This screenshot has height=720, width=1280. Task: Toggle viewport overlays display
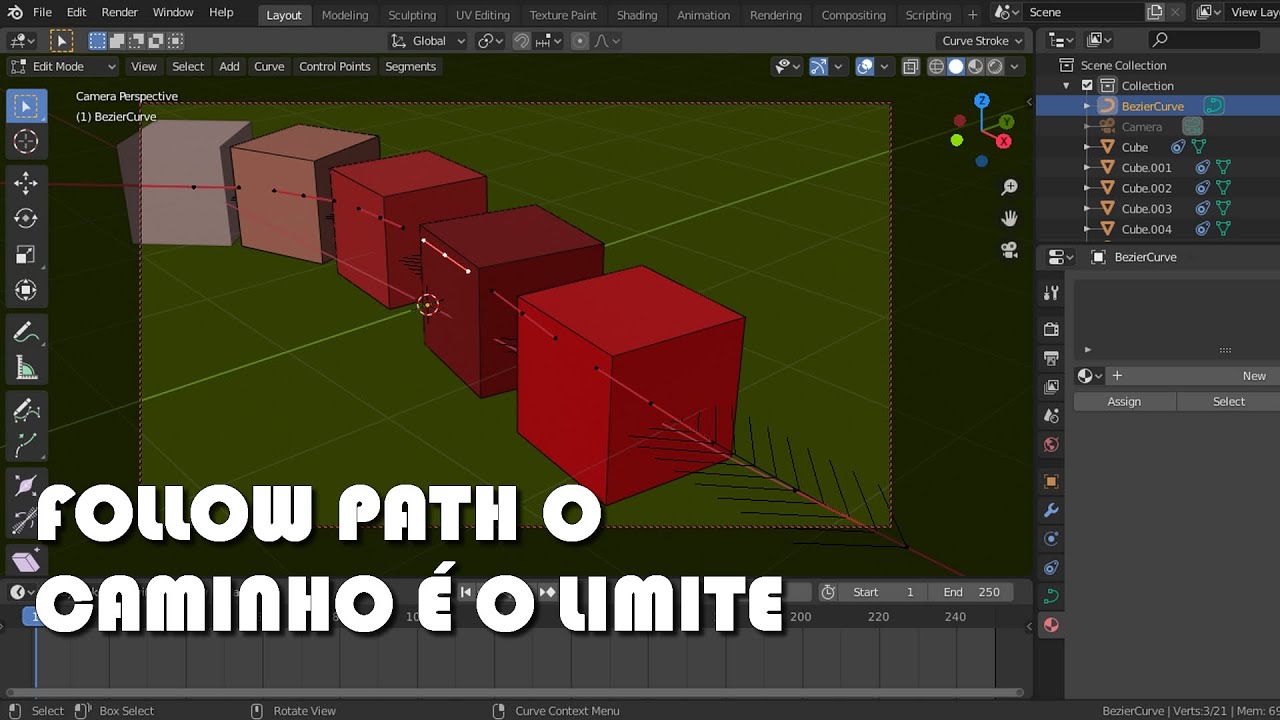[865, 67]
